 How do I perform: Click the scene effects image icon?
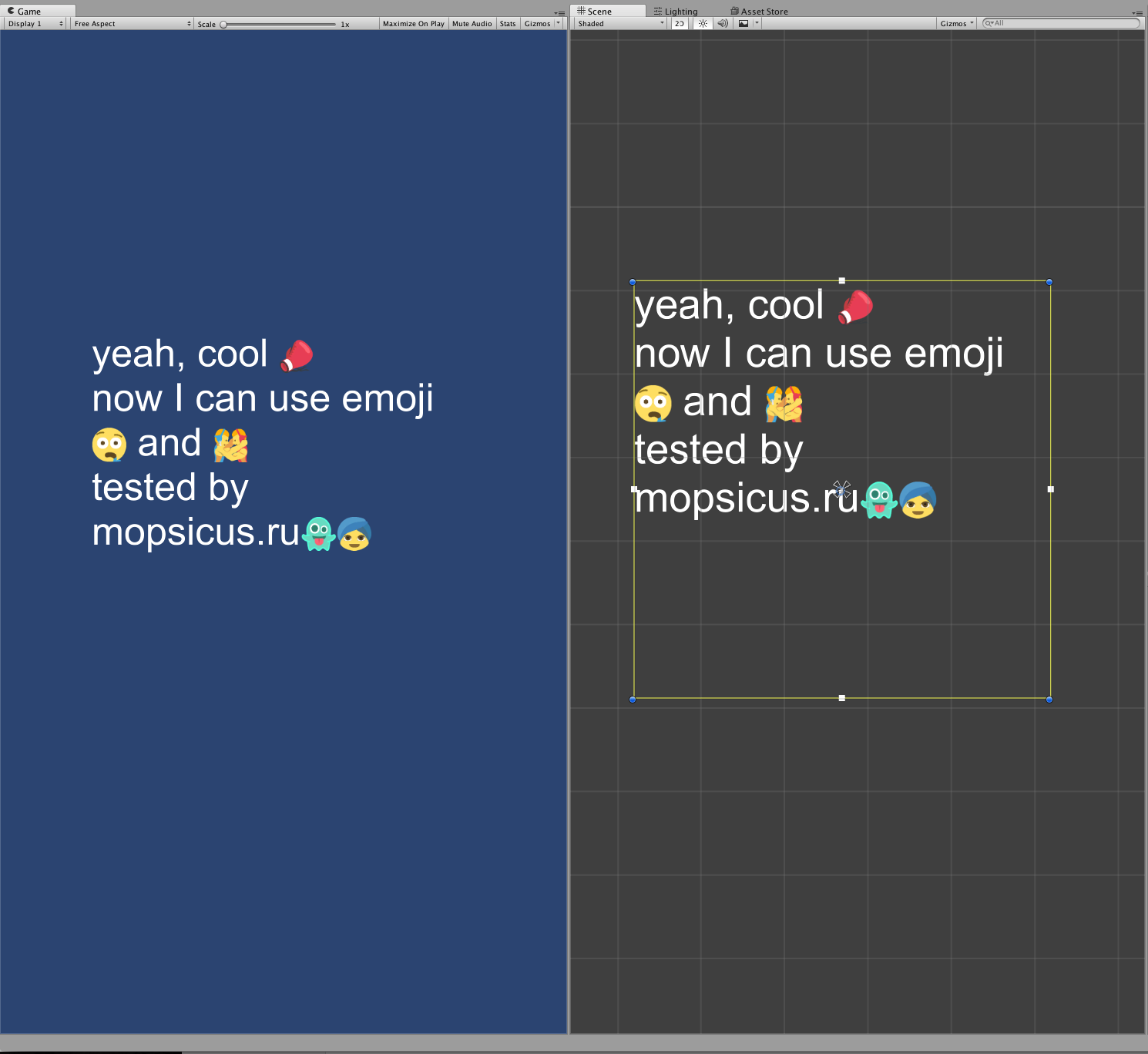(744, 23)
